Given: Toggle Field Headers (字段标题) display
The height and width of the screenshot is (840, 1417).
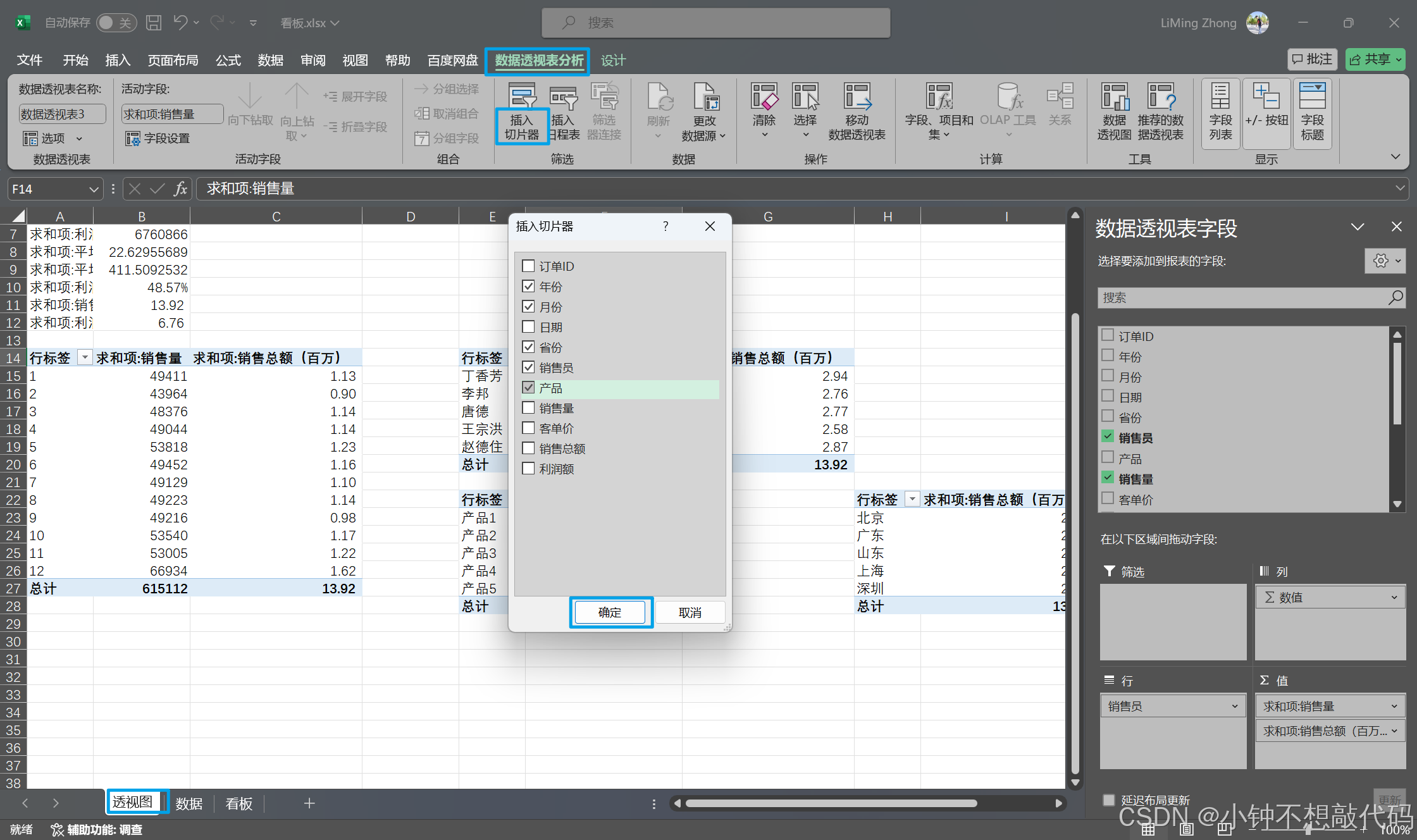Looking at the screenshot, I should [x=1313, y=114].
